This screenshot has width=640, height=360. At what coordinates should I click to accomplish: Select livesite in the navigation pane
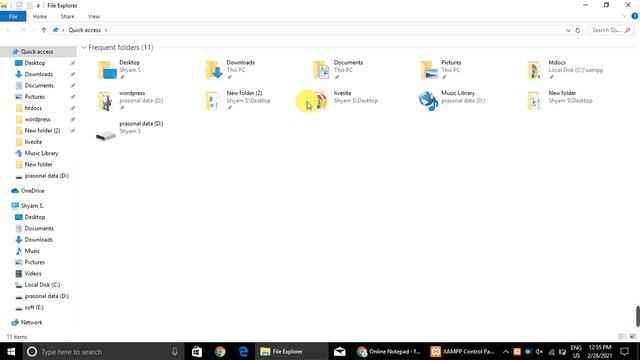click(x=33, y=142)
